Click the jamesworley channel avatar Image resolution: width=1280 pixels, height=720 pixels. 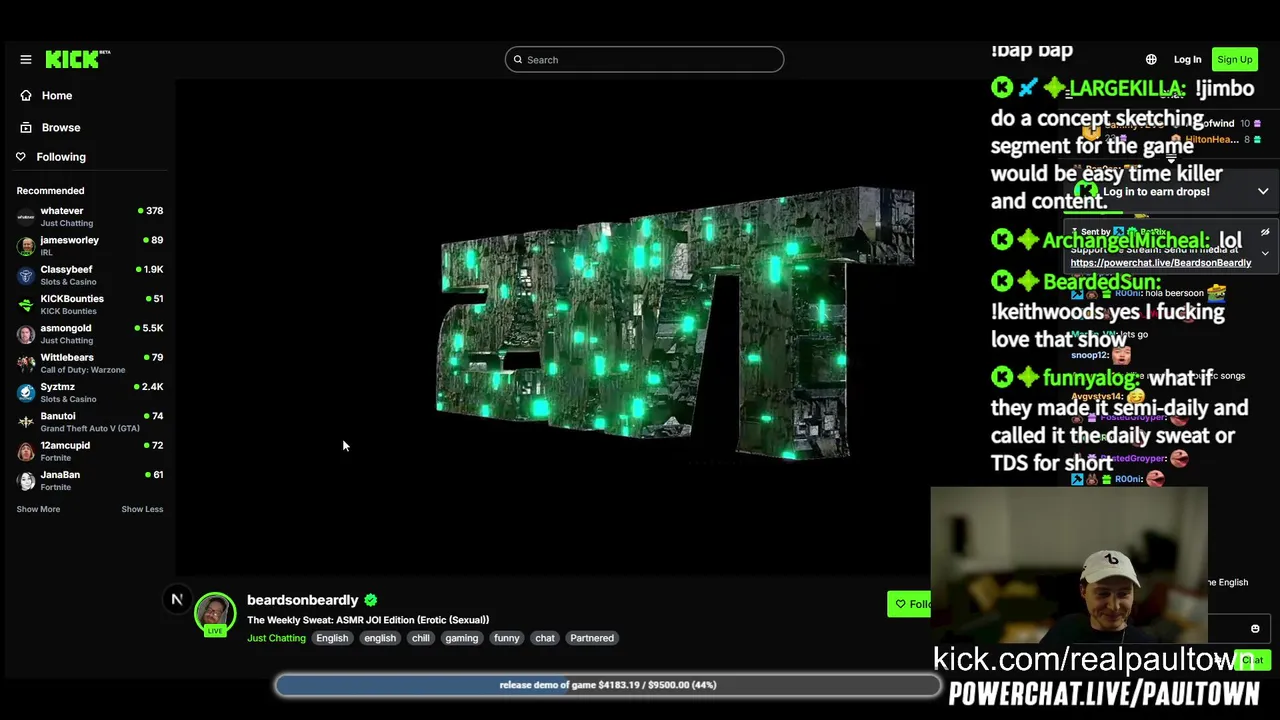(26, 246)
